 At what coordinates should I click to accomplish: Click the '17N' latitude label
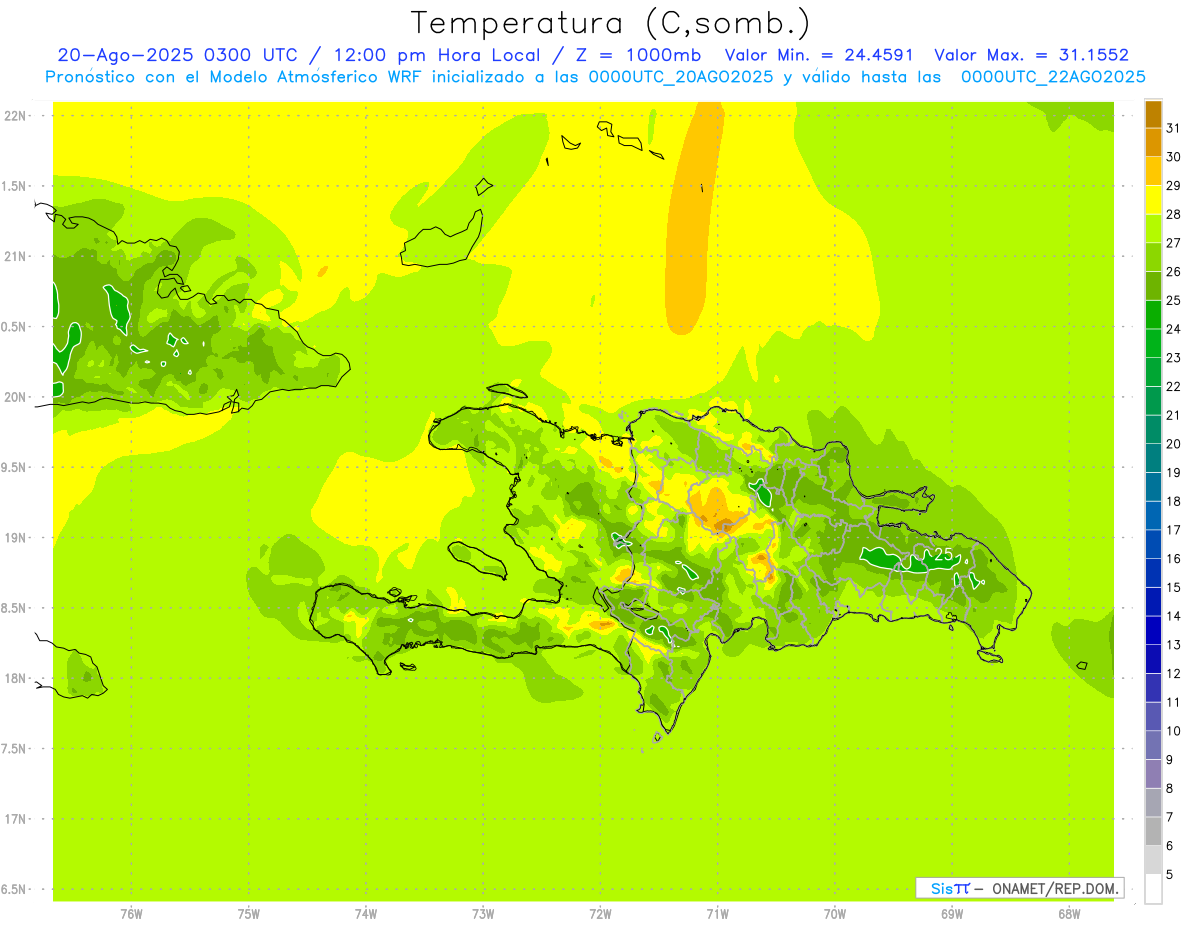[x=15, y=819]
